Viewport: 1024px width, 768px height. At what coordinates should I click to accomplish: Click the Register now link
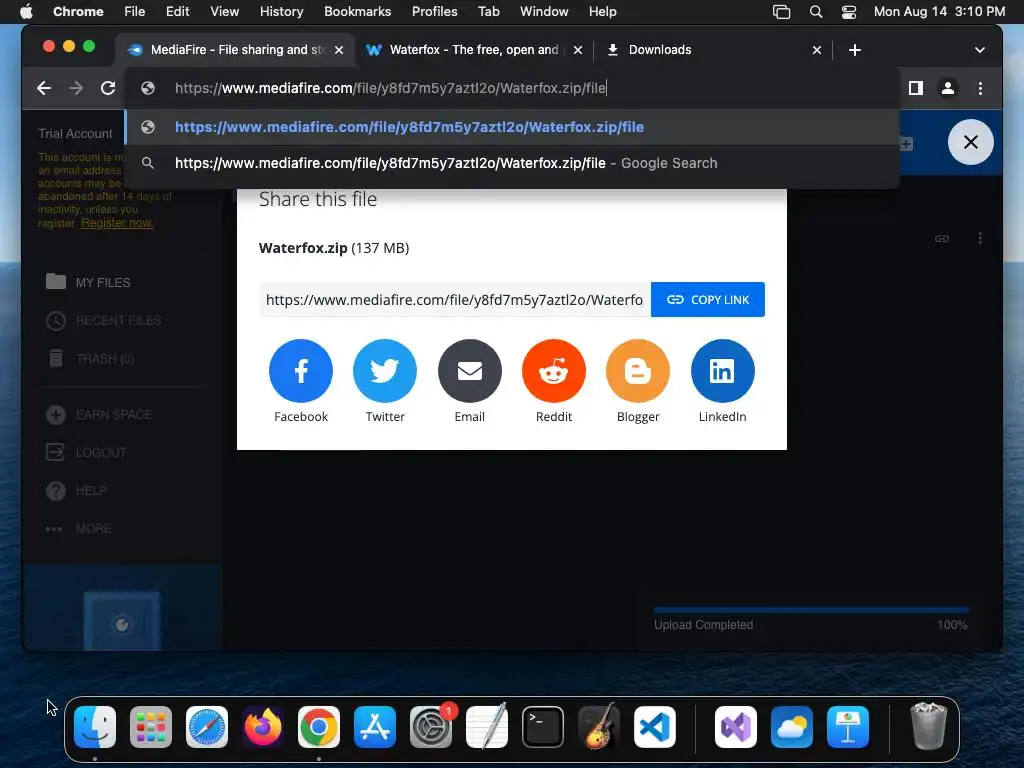tap(118, 223)
